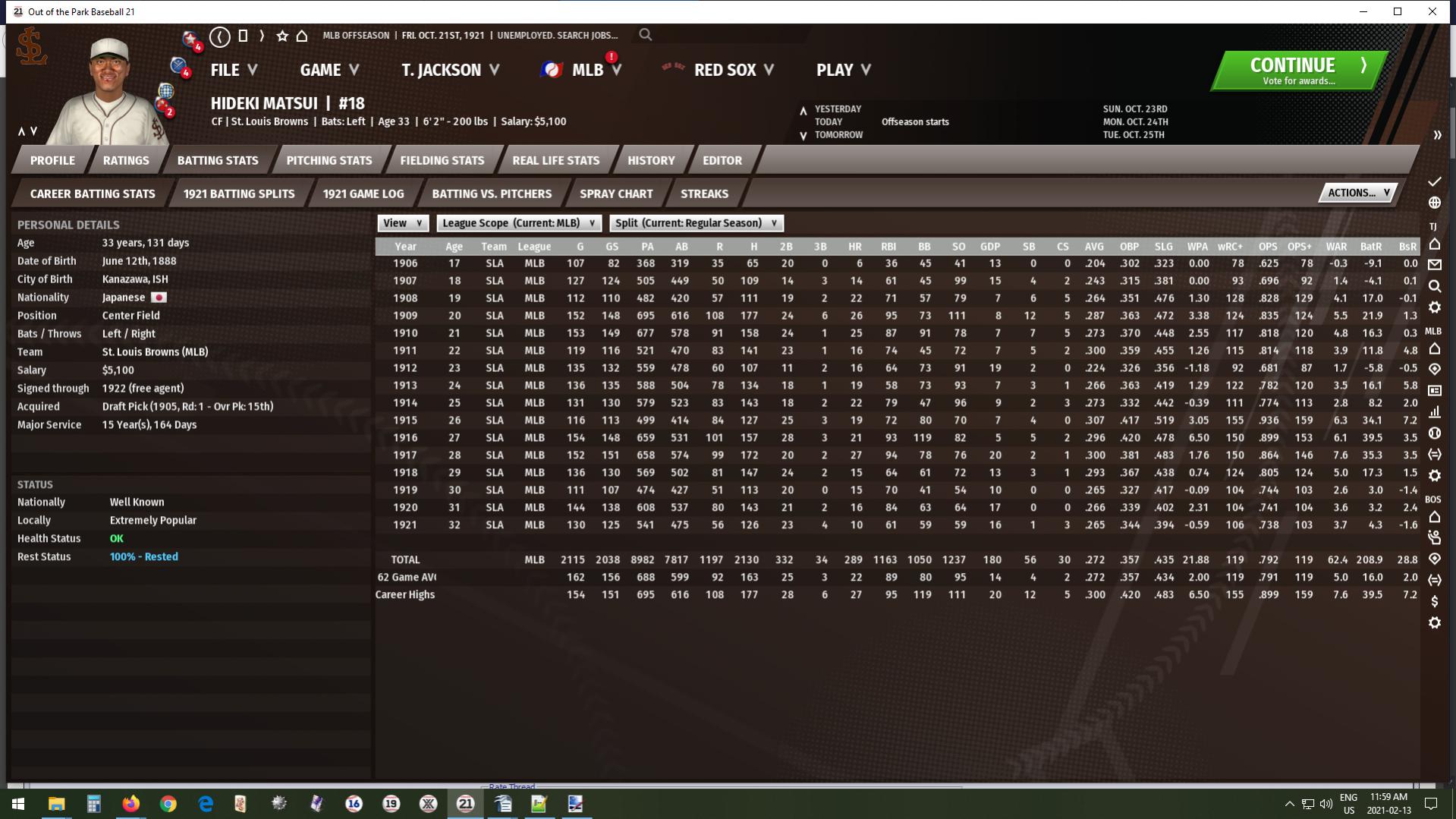Open the Windows notification center
Viewport: 1456px width, 819px height.
tap(1431, 804)
